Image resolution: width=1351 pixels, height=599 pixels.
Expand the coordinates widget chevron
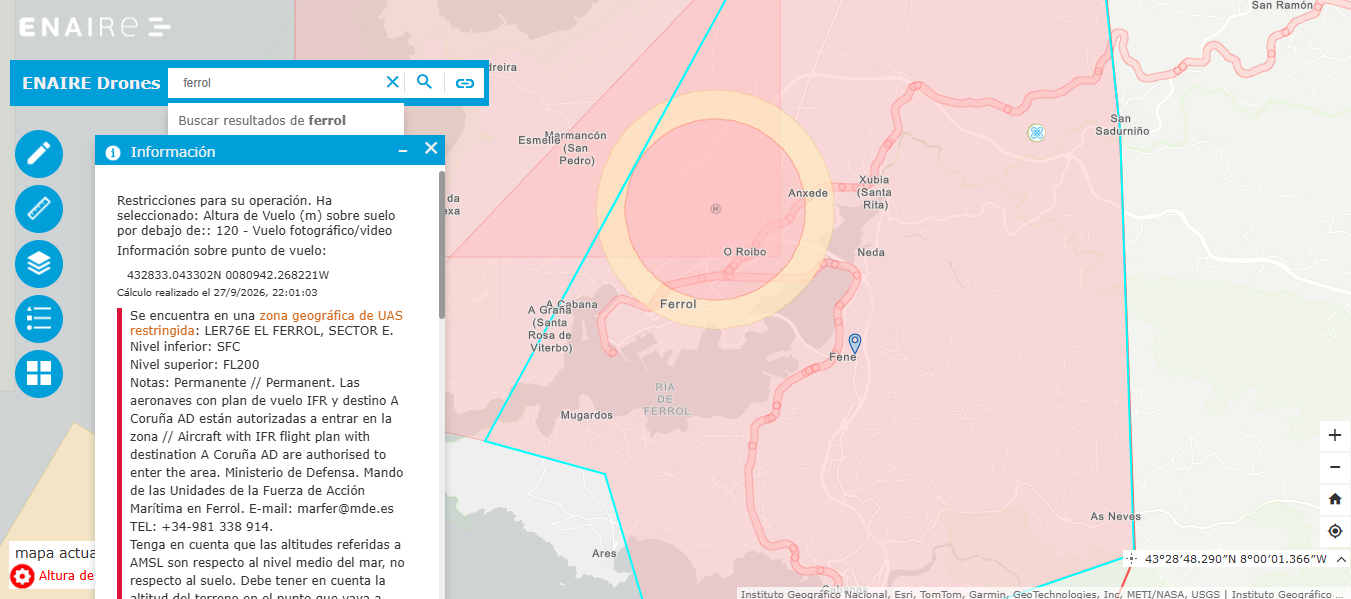coord(1341,559)
